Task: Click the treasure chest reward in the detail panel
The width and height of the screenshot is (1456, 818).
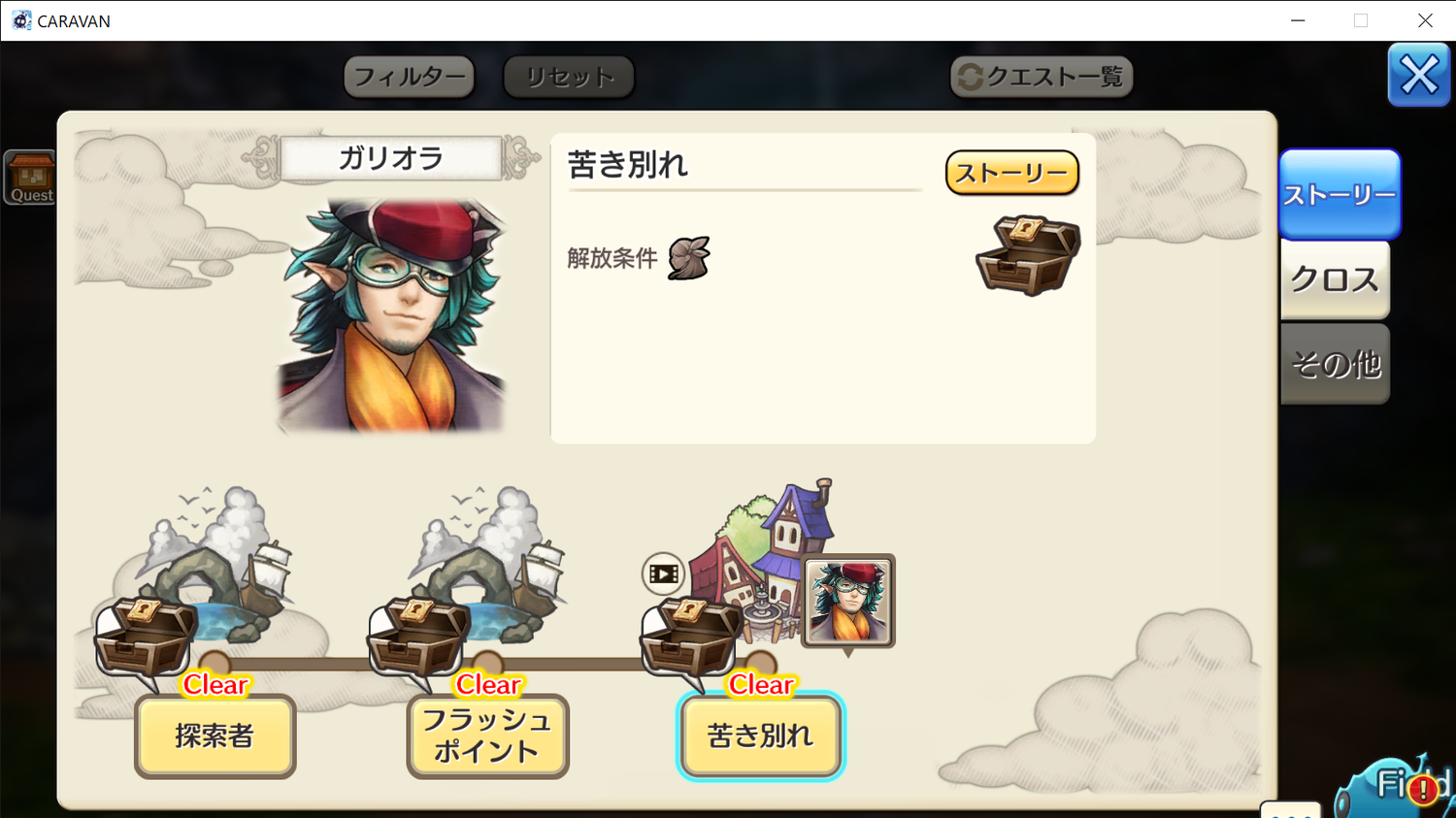Action: (x=1028, y=255)
